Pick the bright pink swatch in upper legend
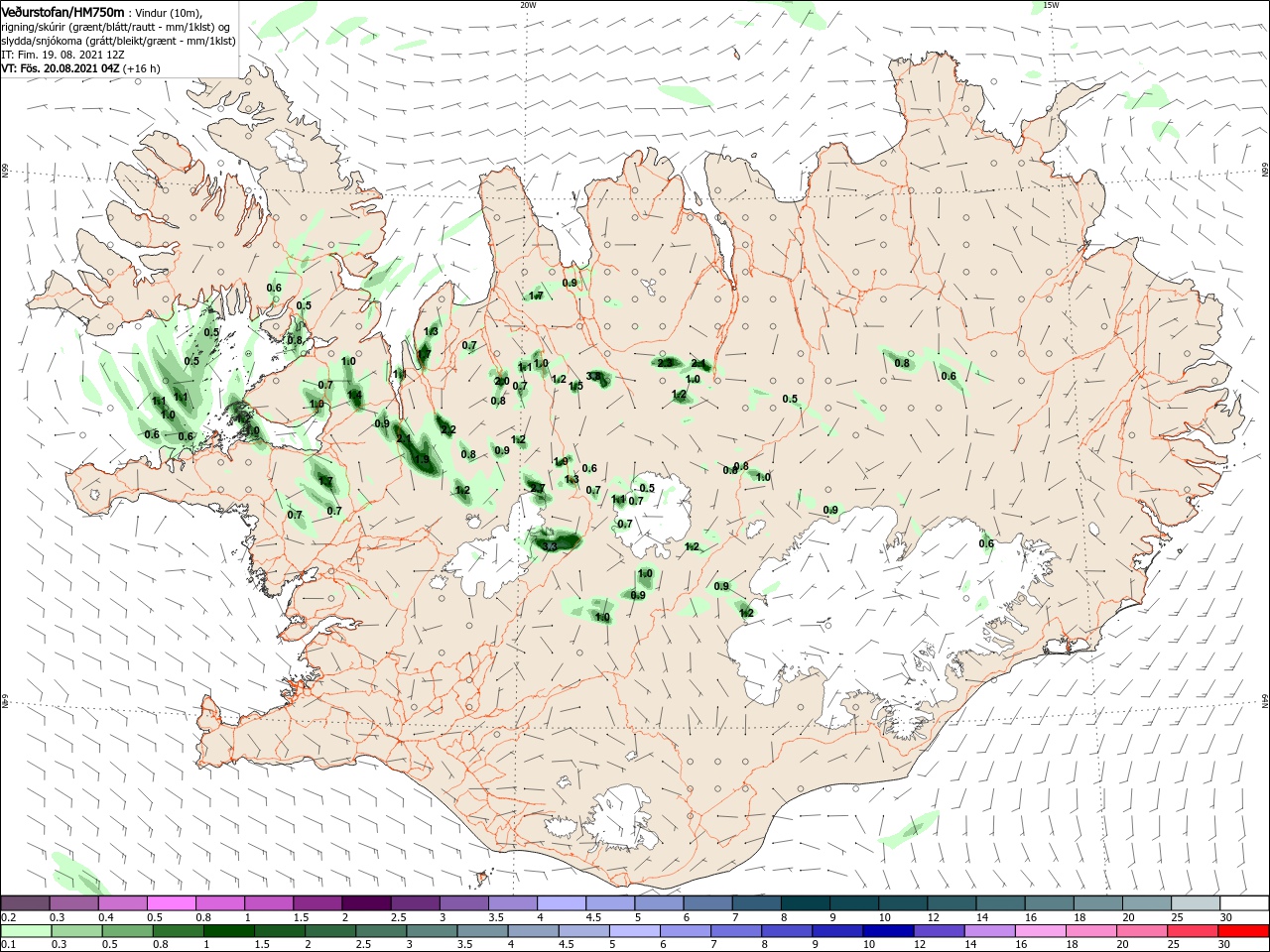Screen dimensions: 1270x952 pyautogui.click(x=172, y=902)
